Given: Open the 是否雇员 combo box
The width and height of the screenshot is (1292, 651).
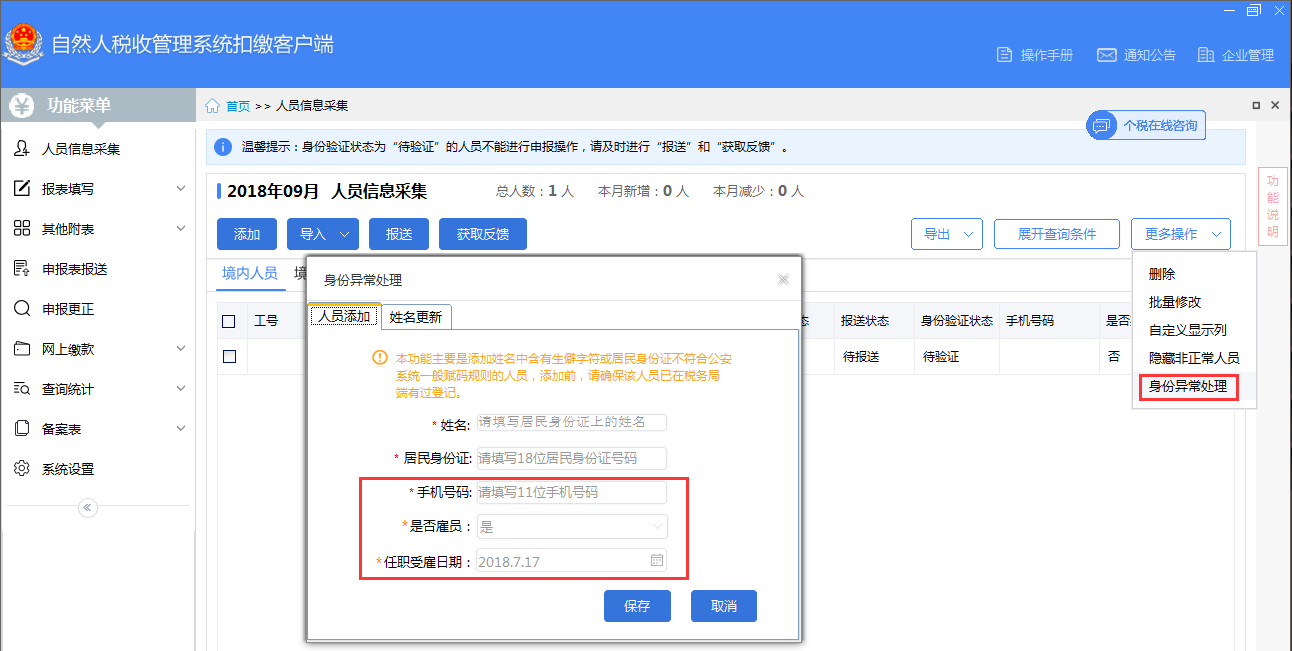Looking at the screenshot, I should coord(572,526).
